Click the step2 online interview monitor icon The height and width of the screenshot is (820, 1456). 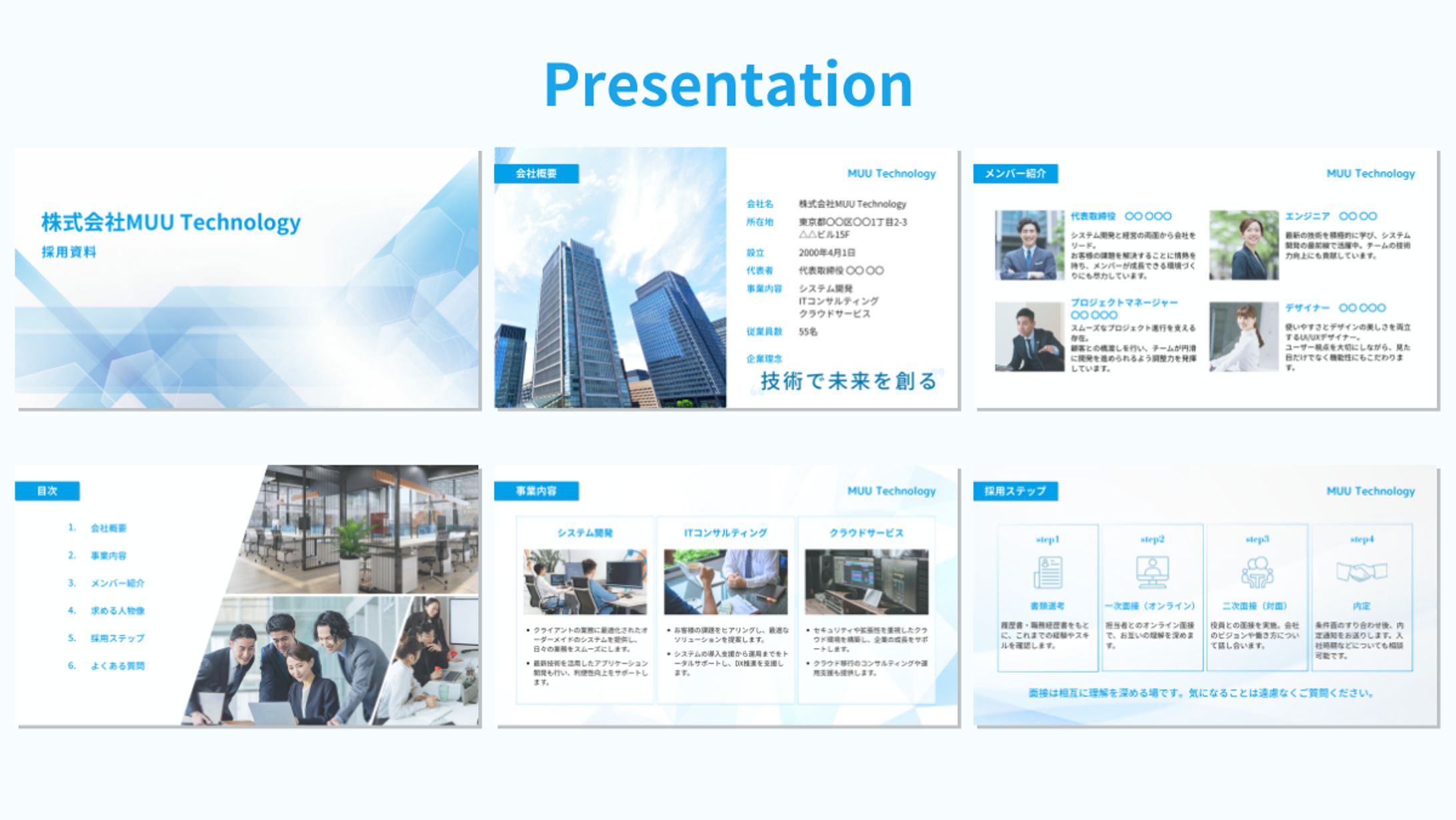pos(1152,572)
